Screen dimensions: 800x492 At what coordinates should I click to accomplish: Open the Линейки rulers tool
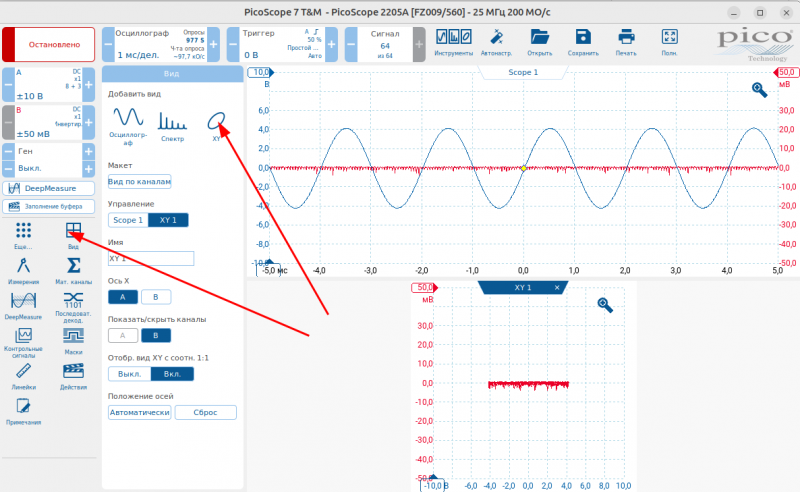(23, 376)
